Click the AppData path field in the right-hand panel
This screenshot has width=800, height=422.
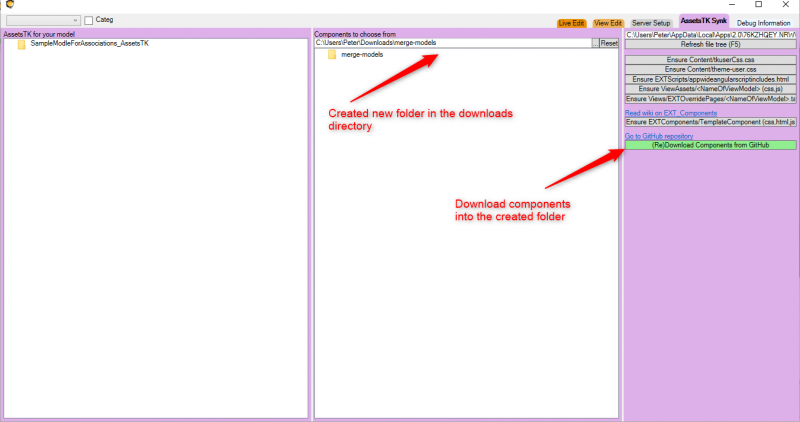click(x=710, y=35)
